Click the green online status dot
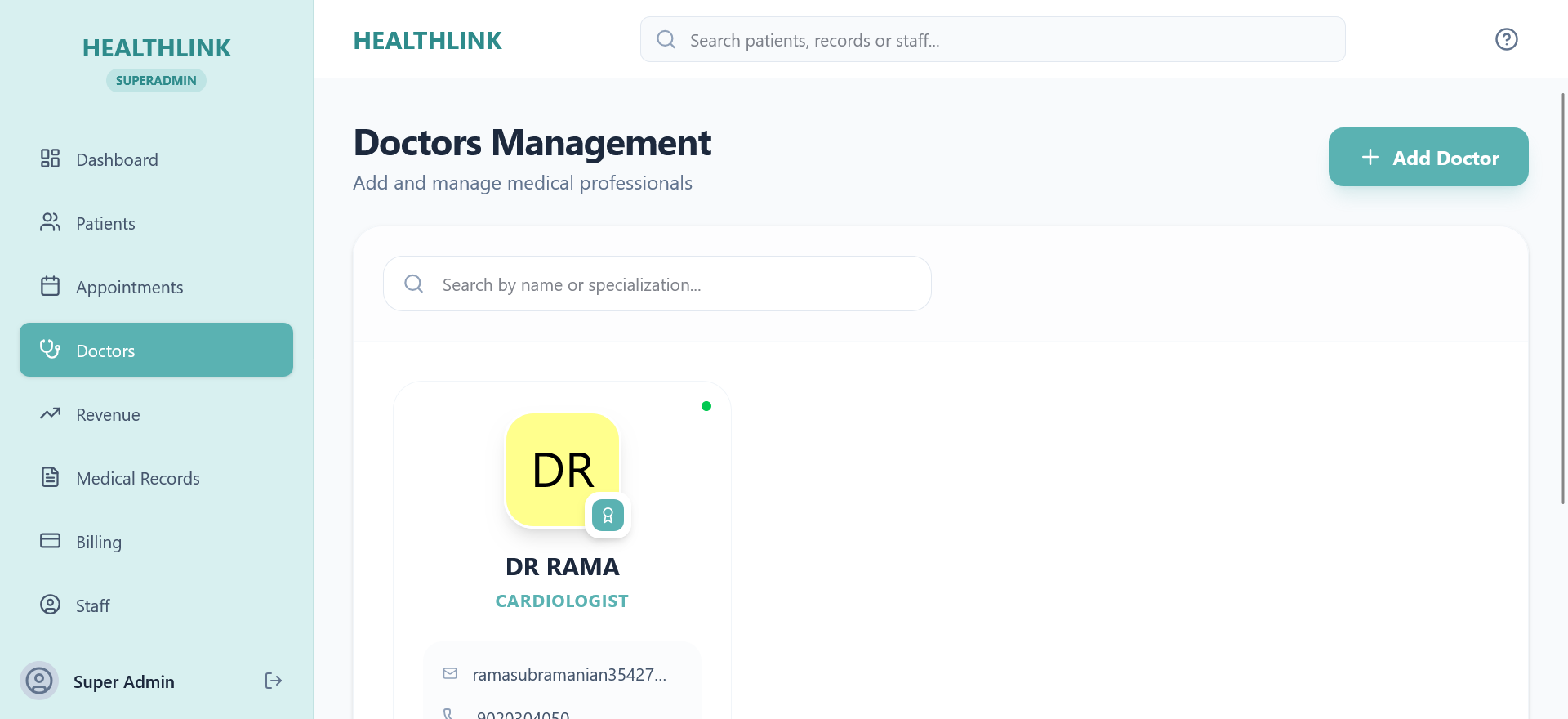 click(x=706, y=406)
